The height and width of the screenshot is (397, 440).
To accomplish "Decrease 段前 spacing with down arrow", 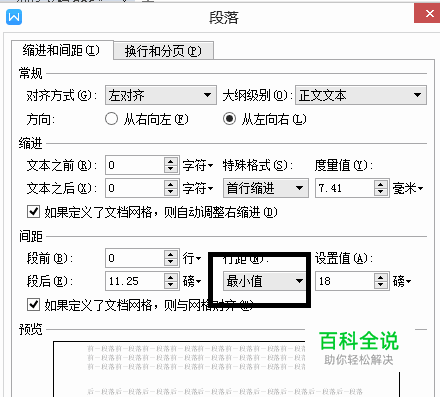I will (171, 262).
